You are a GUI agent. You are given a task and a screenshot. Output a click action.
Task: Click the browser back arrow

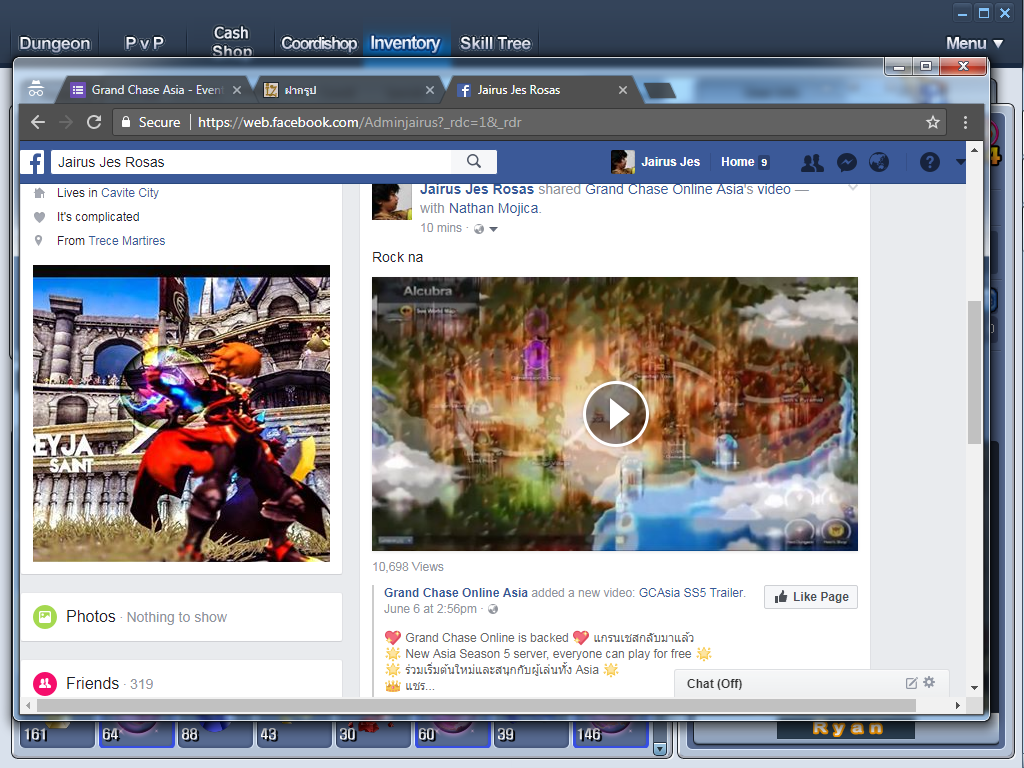click(x=38, y=122)
